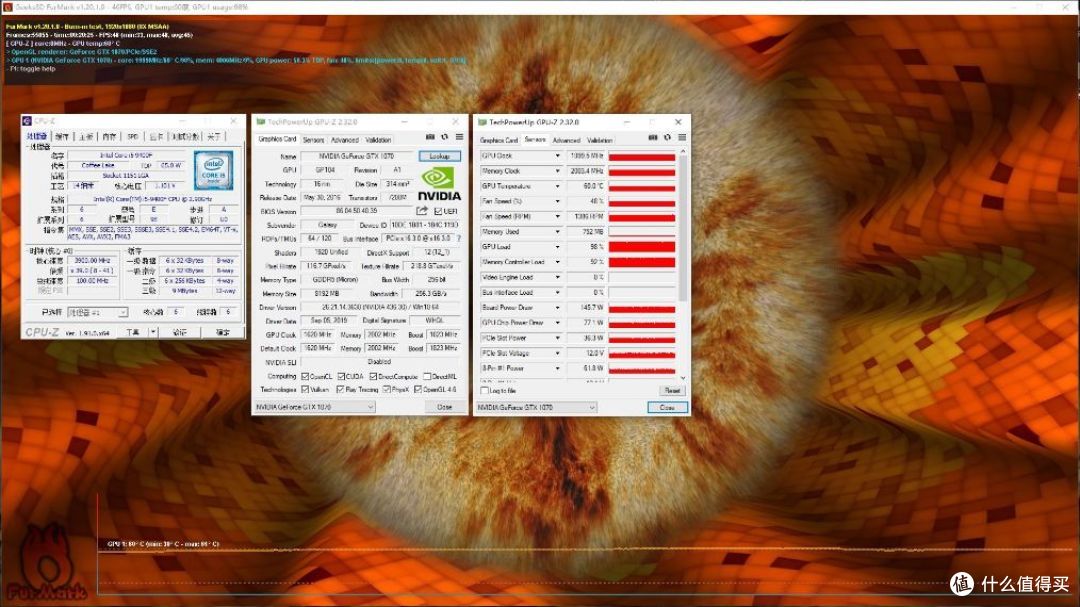Toggle the DirectML checkbox
1080x607 pixels.
pos(427,376)
